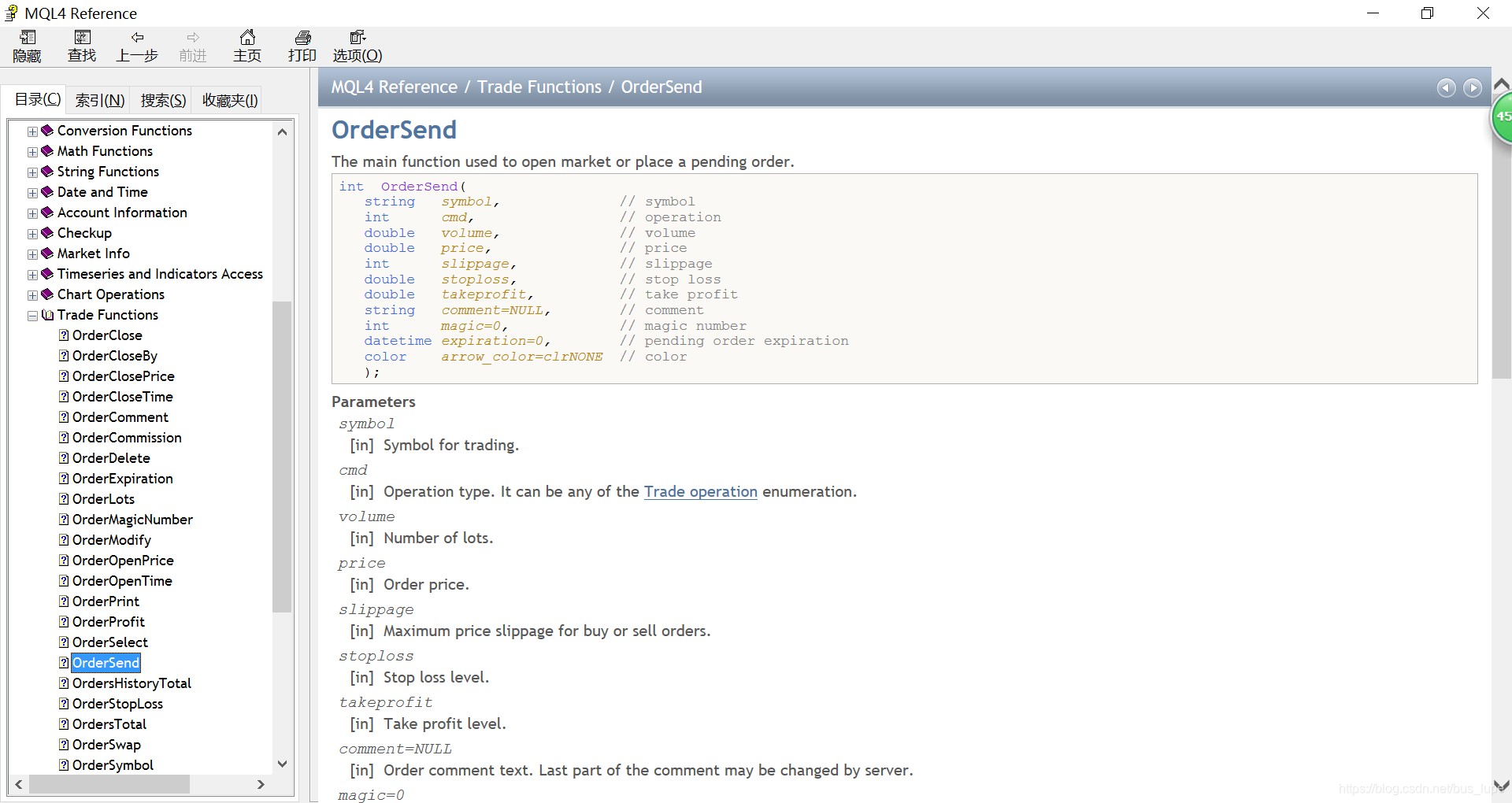Open the OrderStopLoss topic
This screenshot has width=1512, height=803.
tap(117, 704)
